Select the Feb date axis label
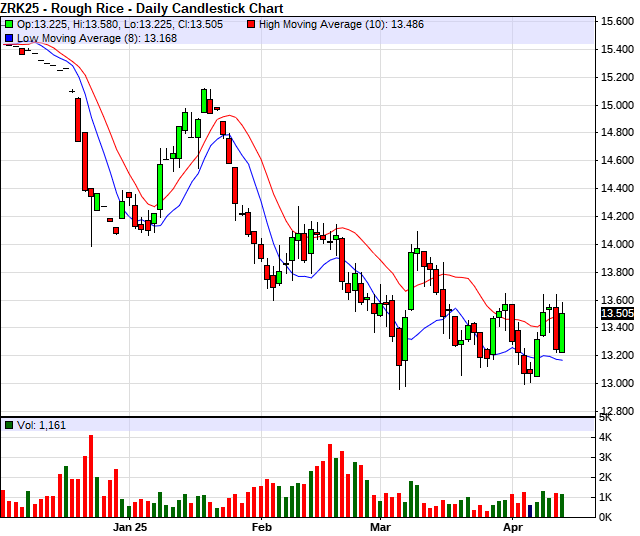 (x=261, y=525)
